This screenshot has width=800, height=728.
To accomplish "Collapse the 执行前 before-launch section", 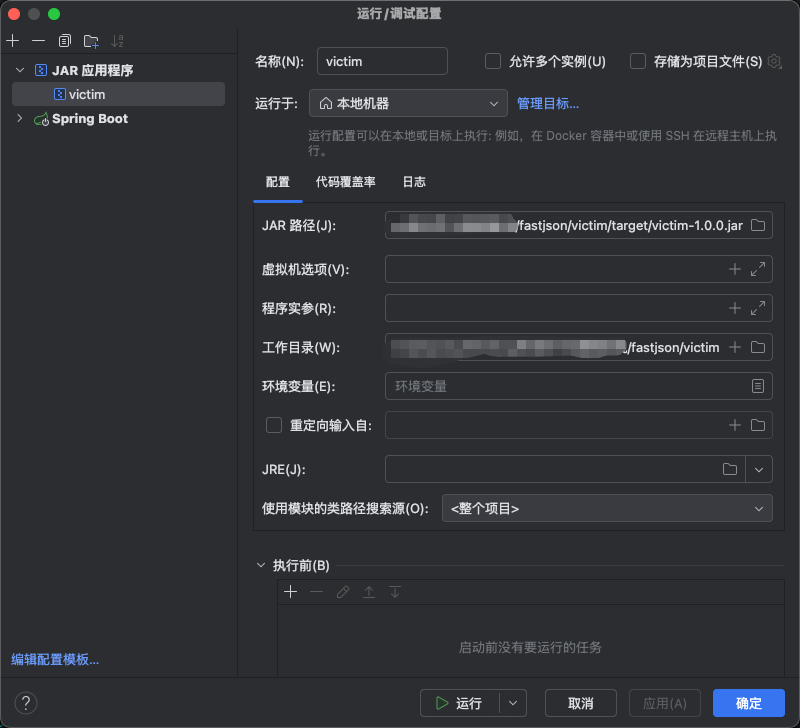I will [261, 565].
